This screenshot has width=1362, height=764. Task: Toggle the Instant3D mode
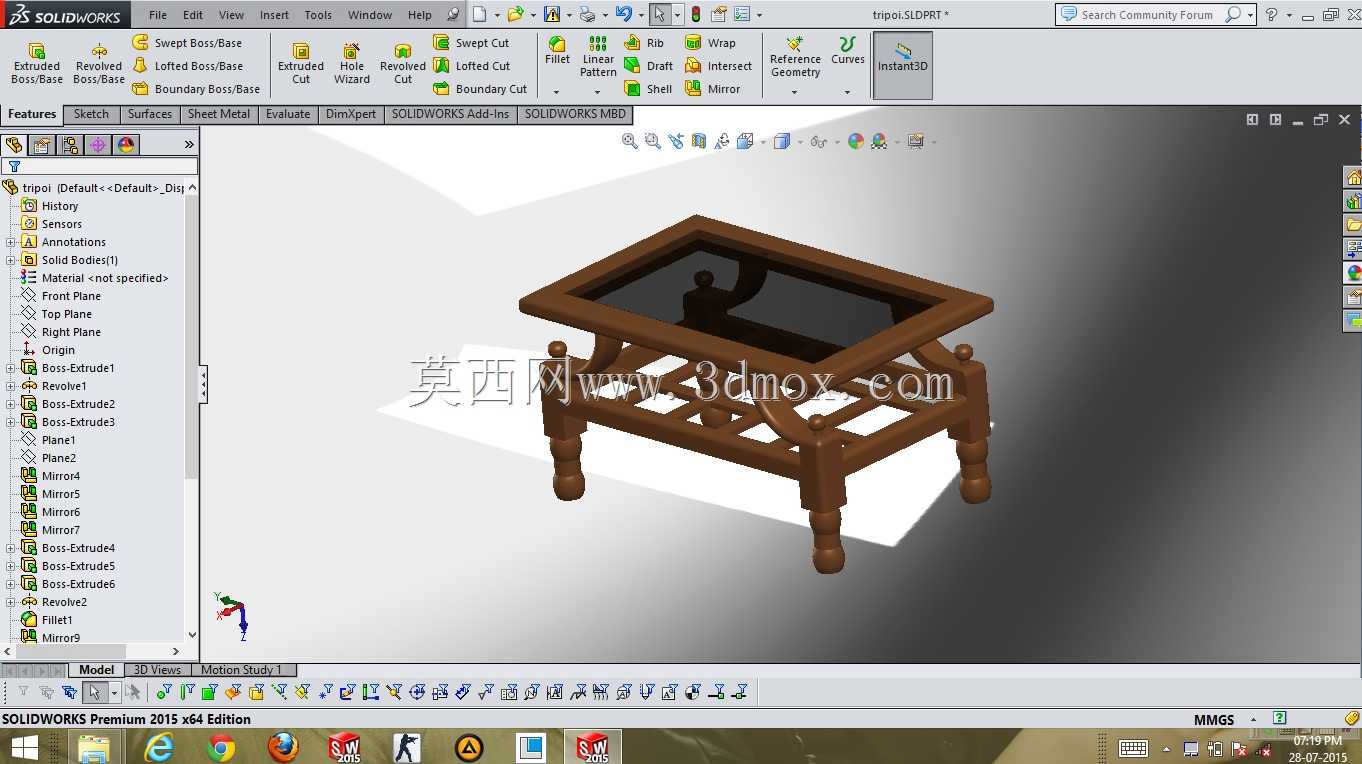pos(903,65)
